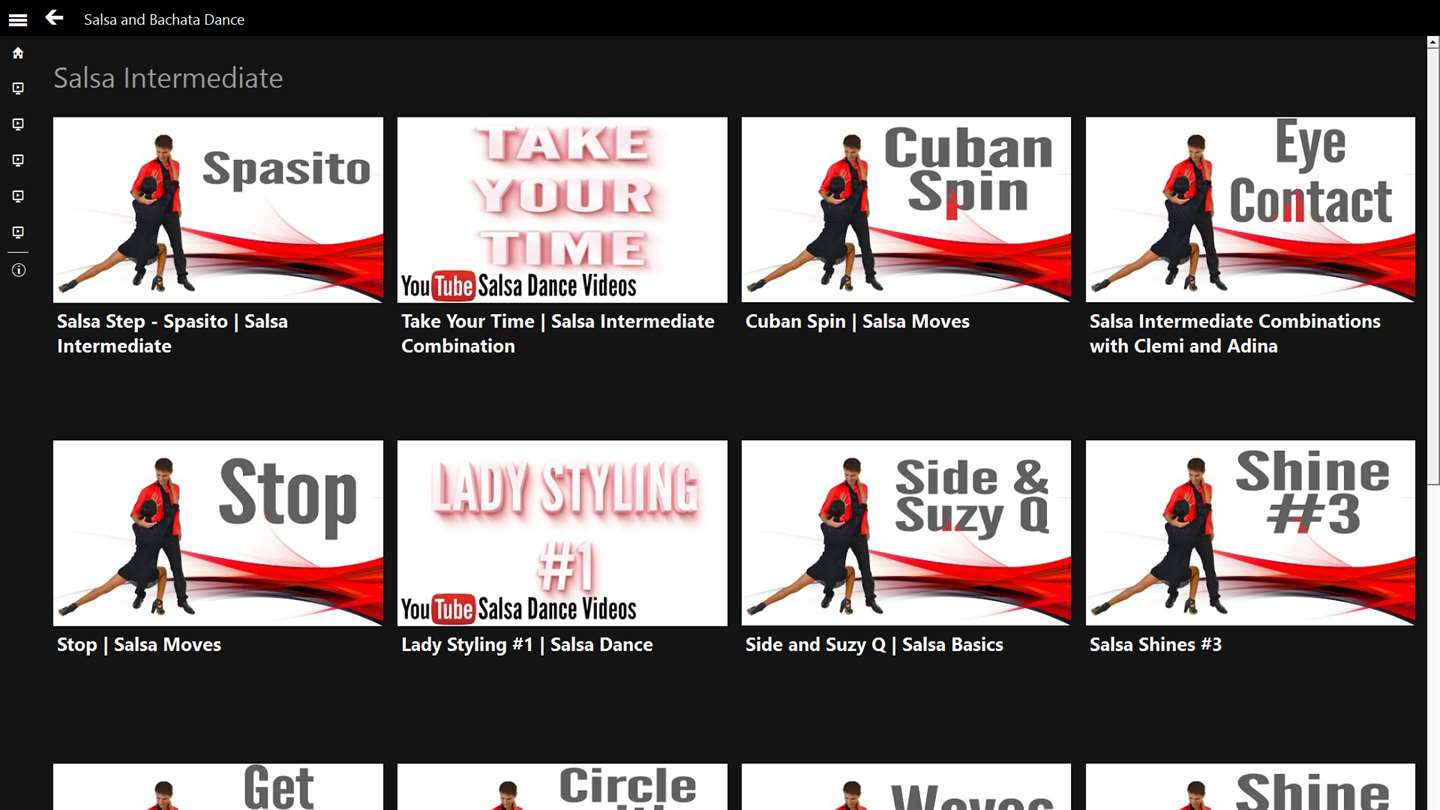The image size is (1440, 810).
Task: Click the title 'Take Your Time | Salsa Intermediate Combination'
Action: click(558, 334)
